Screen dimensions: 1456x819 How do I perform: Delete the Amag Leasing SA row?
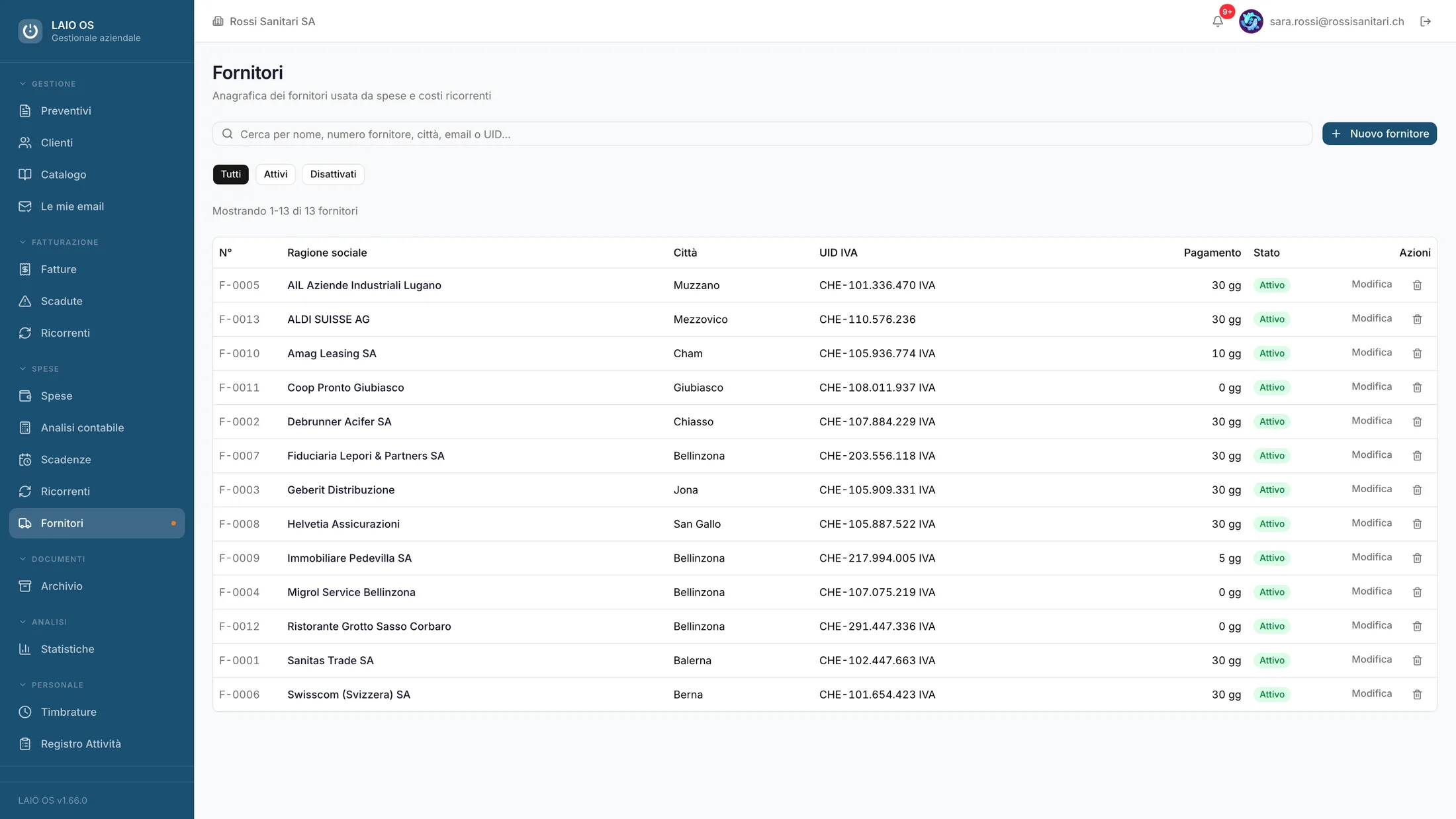point(1417,353)
